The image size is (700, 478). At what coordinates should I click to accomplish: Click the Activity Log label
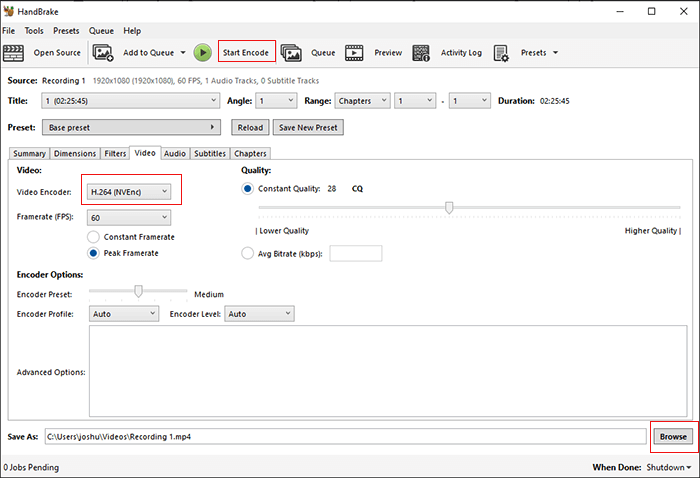[461, 53]
